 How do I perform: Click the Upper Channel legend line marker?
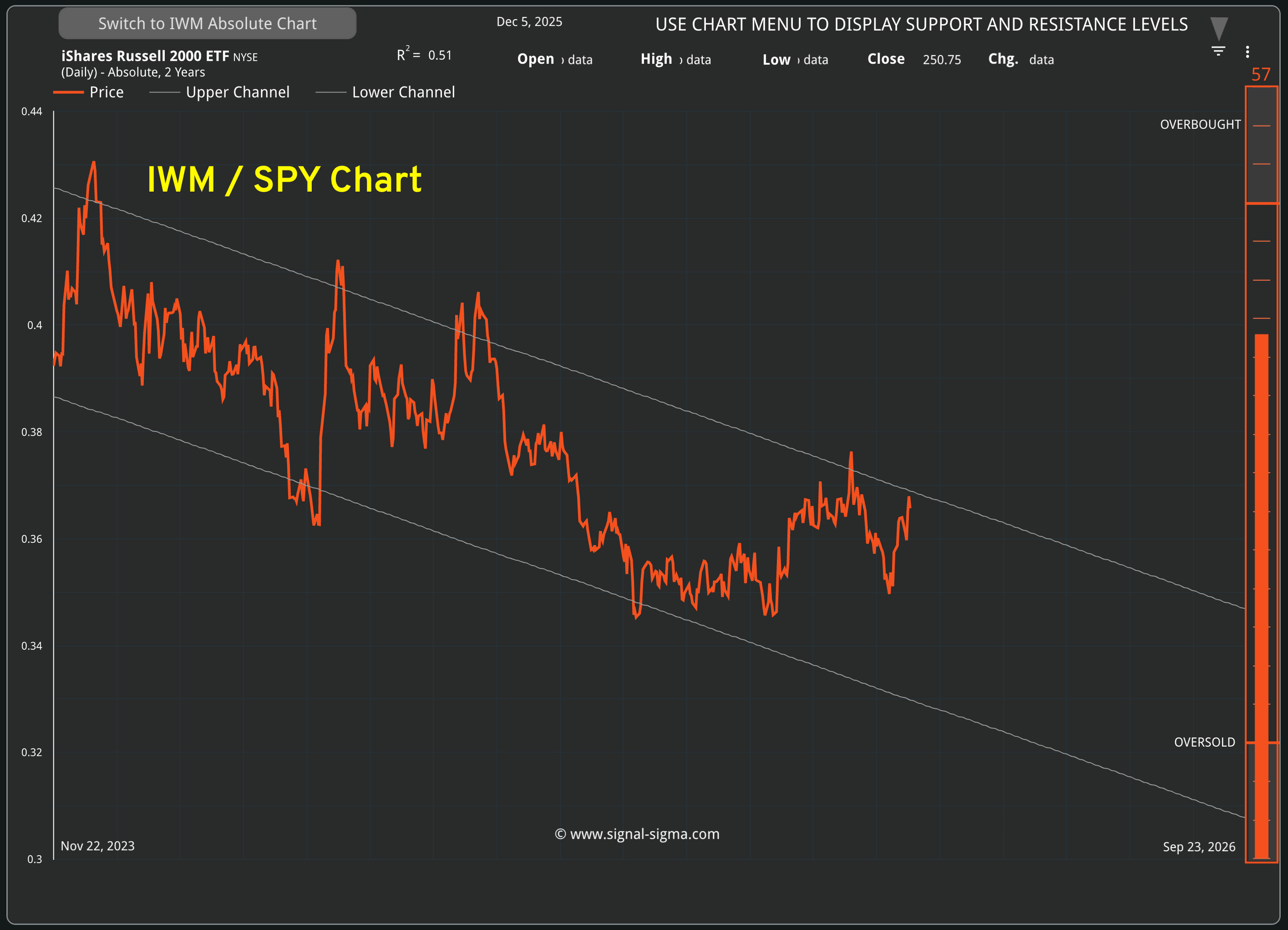tap(164, 92)
